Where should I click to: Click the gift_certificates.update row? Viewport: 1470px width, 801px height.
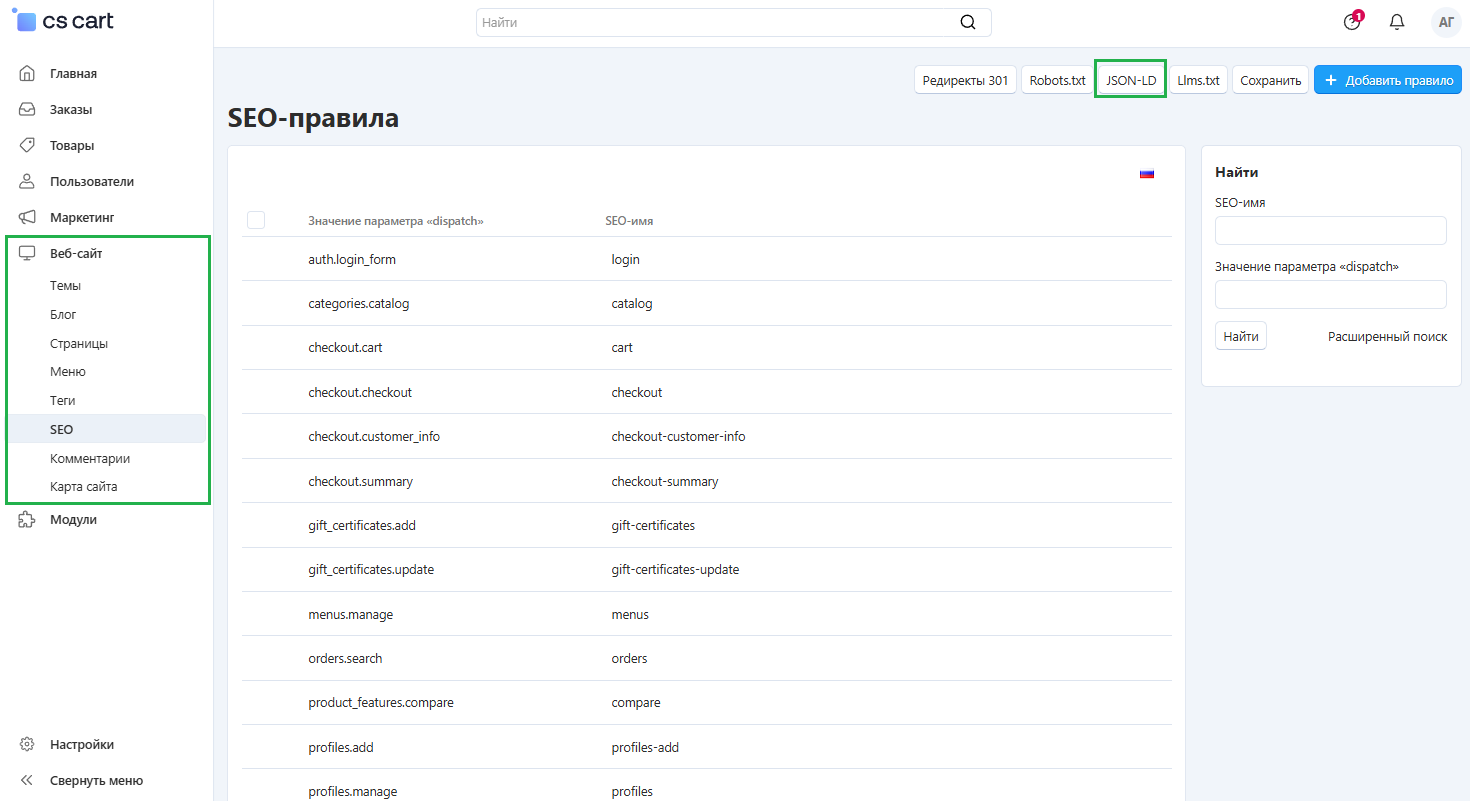pos(709,569)
